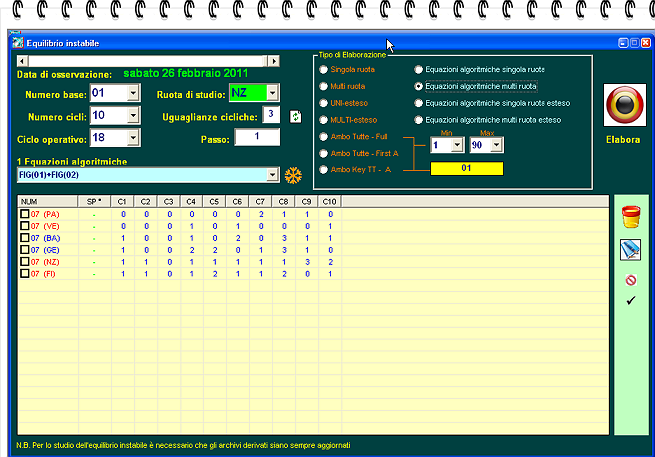Click the application icon in the title bar
This screenshot has width=655, height=457.
click(14, 43)
